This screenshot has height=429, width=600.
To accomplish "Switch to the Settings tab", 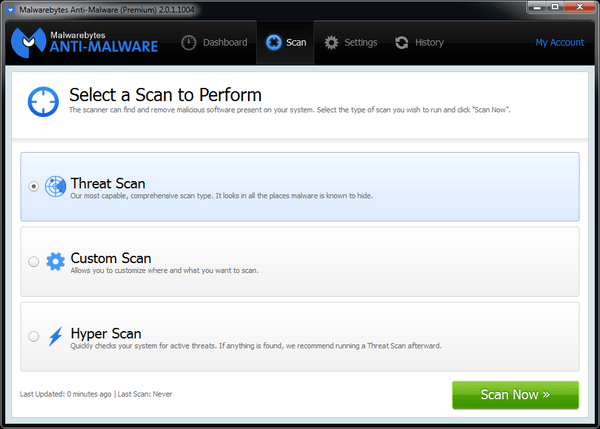I will [351, 42].
